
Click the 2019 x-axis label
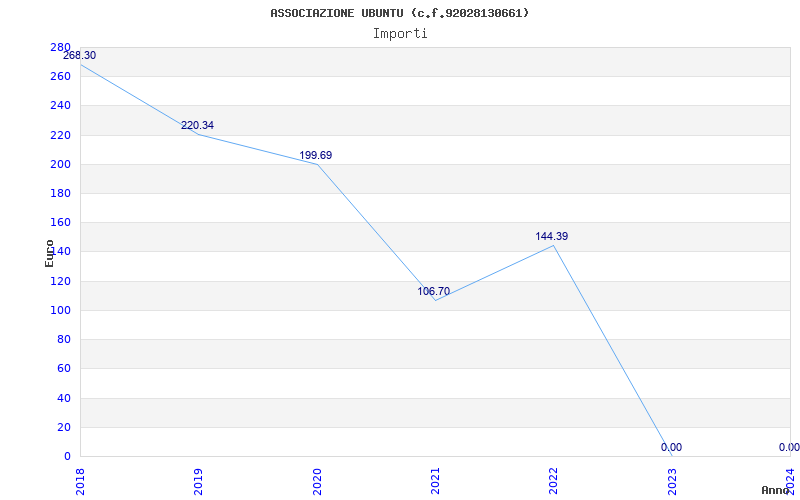tap(198, 482)
